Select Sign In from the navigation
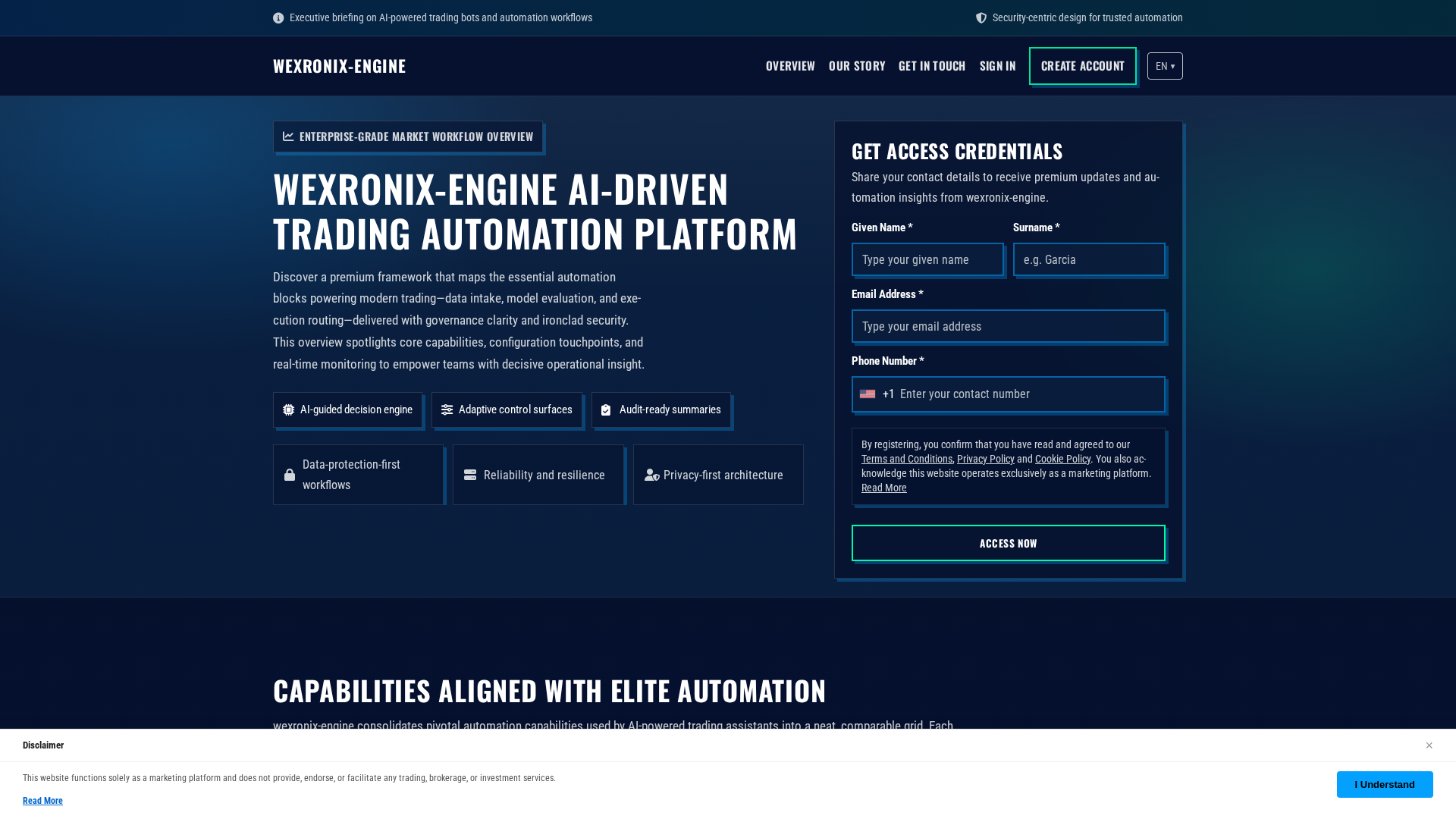The height and width of the screenshot is (819, 1456). coord(997,66)
